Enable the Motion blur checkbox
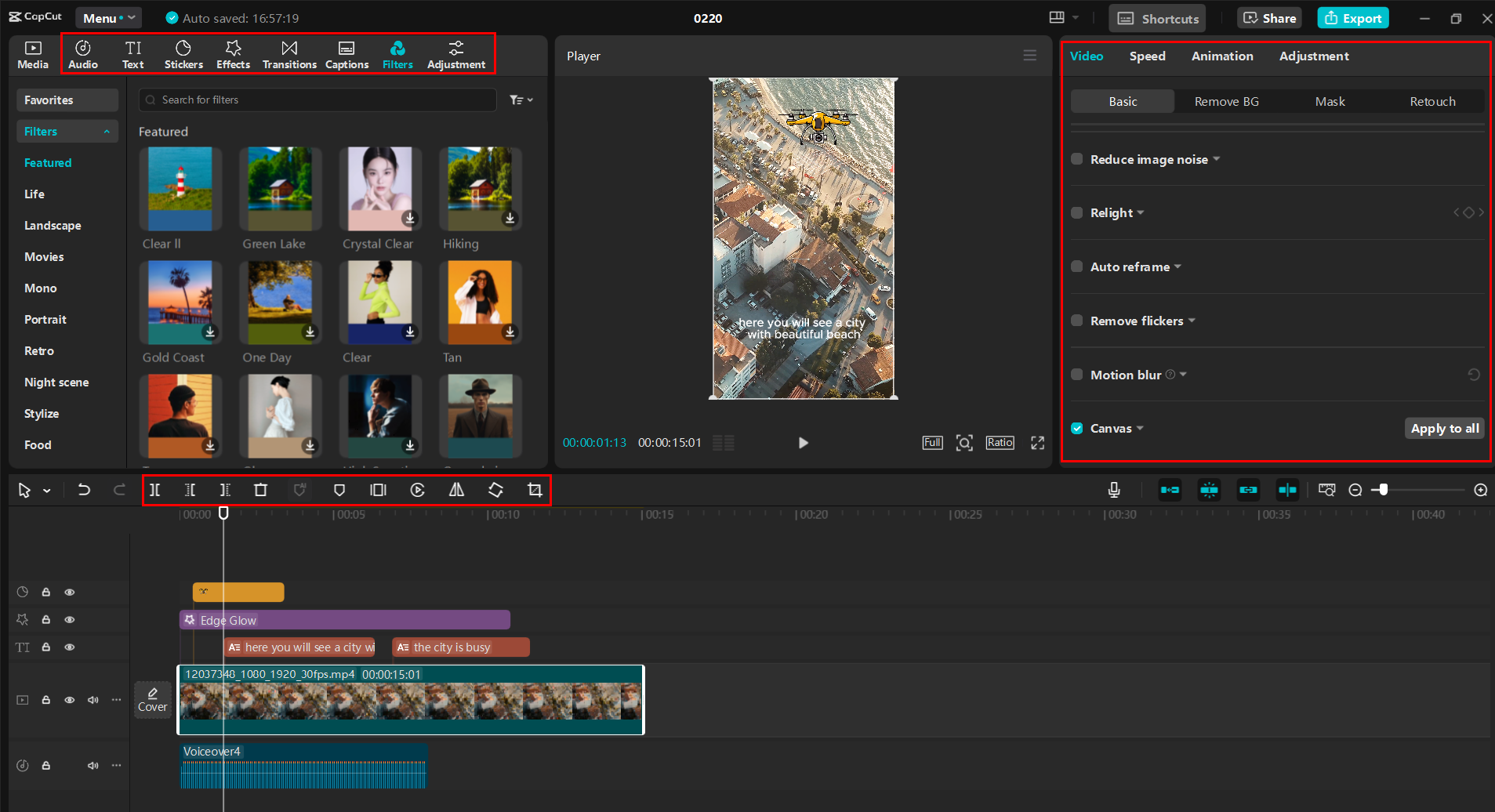Viewport: 1495px width, 812px height. coord(1077,375)
